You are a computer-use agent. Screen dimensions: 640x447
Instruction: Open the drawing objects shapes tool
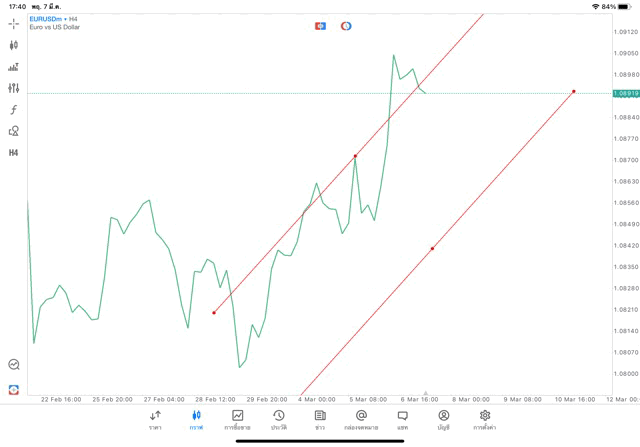13,131
